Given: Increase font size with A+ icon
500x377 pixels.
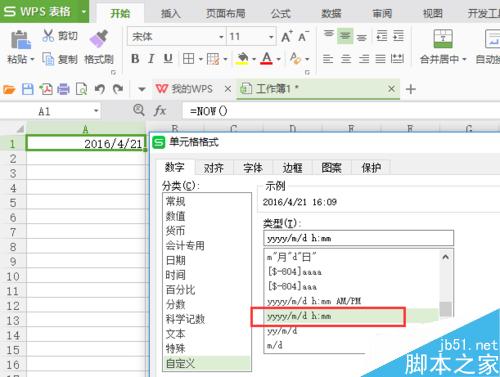Looking at the screenshot, I should point(287,36).
